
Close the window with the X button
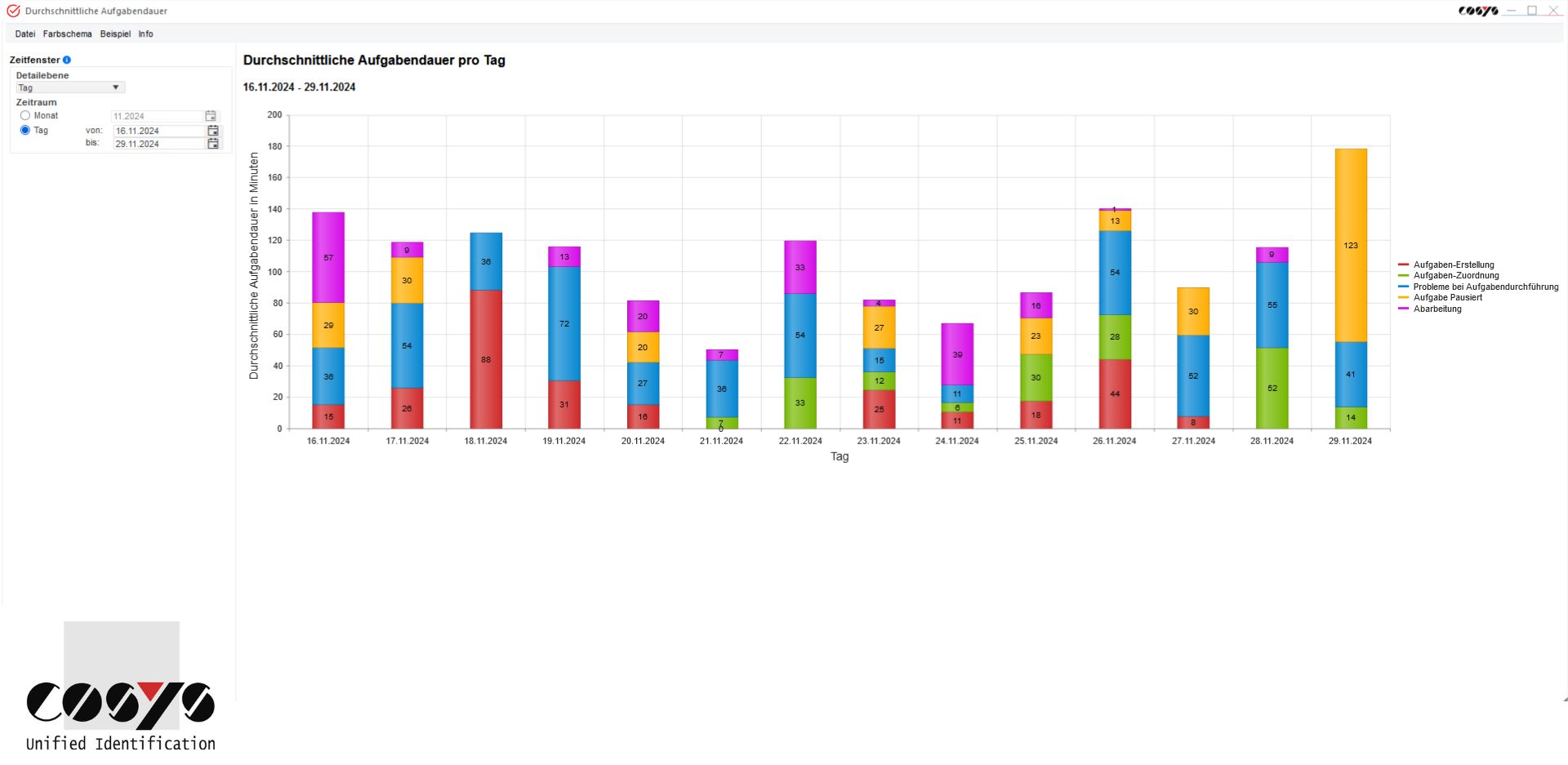pyautogui.click(x=1553, y=11)
